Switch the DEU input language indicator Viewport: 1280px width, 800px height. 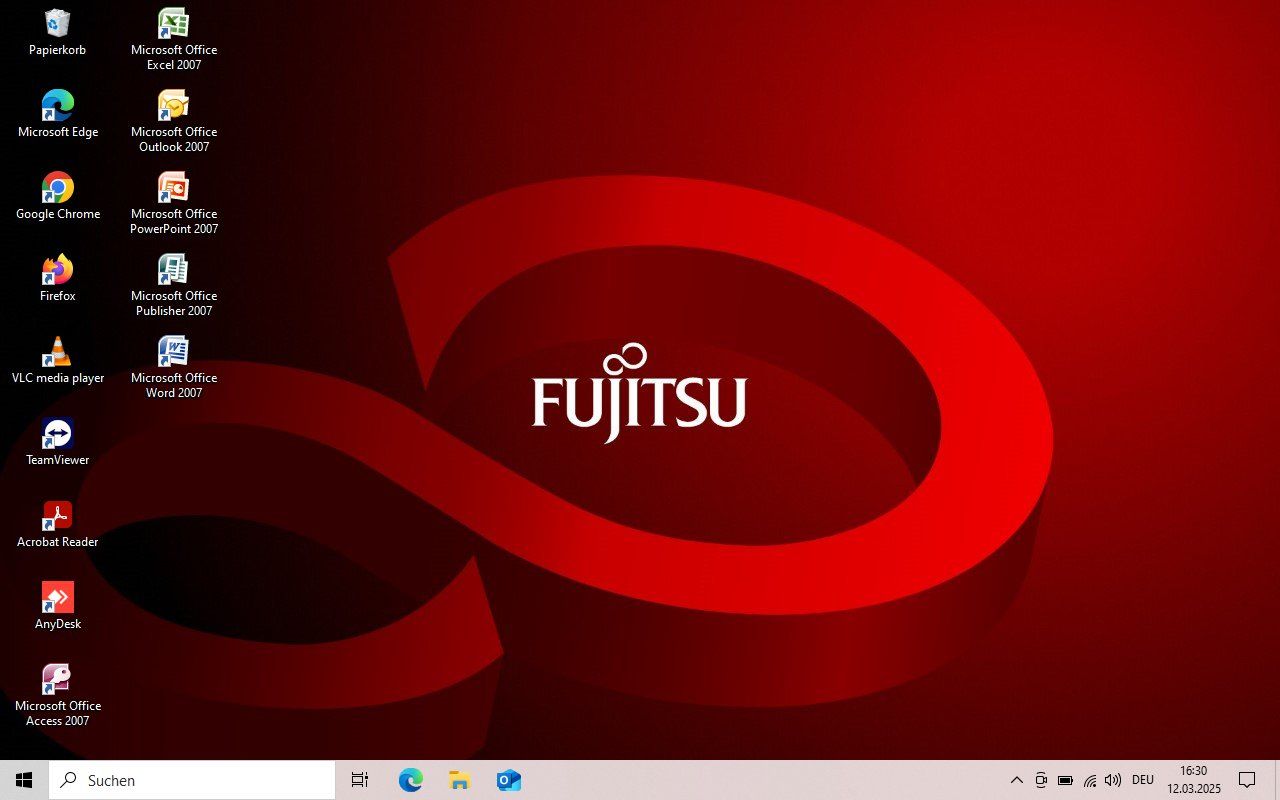[1143, 780]
